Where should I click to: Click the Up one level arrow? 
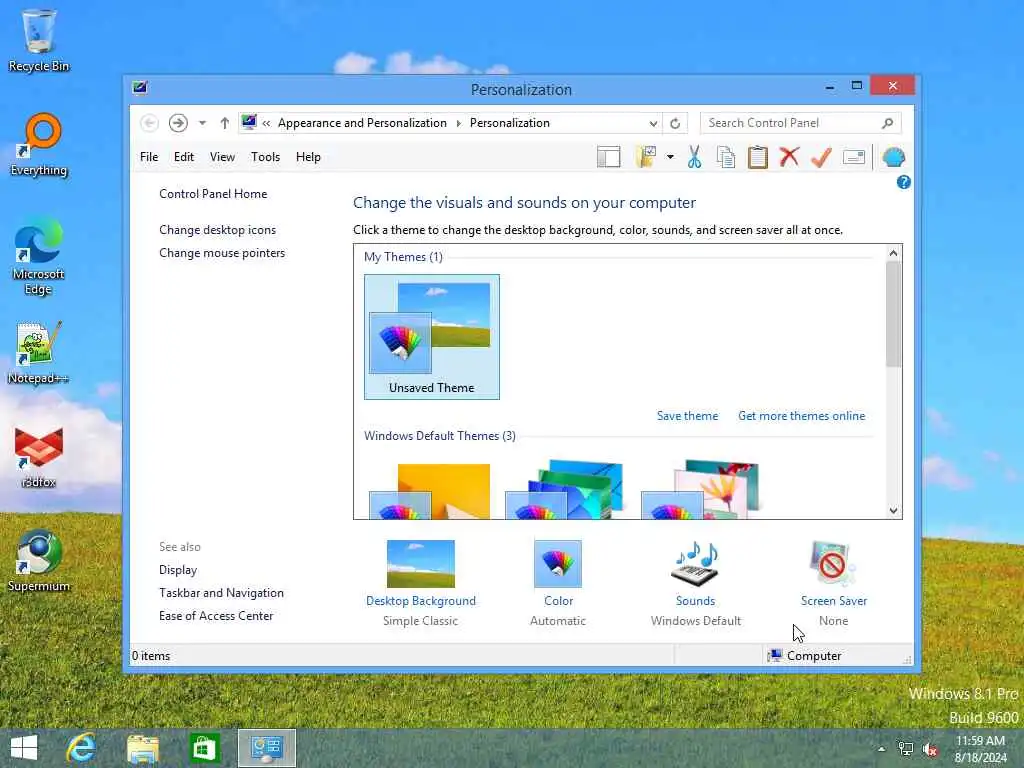[225, 123]
